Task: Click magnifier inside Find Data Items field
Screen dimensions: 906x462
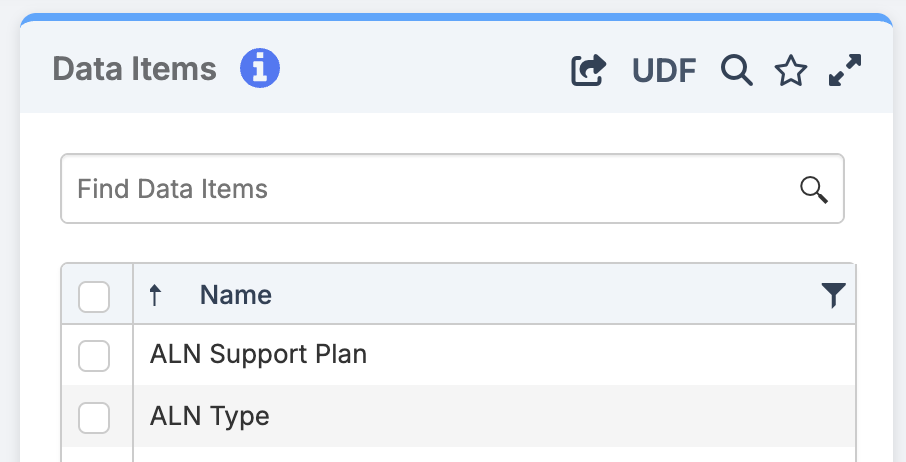Action: click(x=814, y=189)
